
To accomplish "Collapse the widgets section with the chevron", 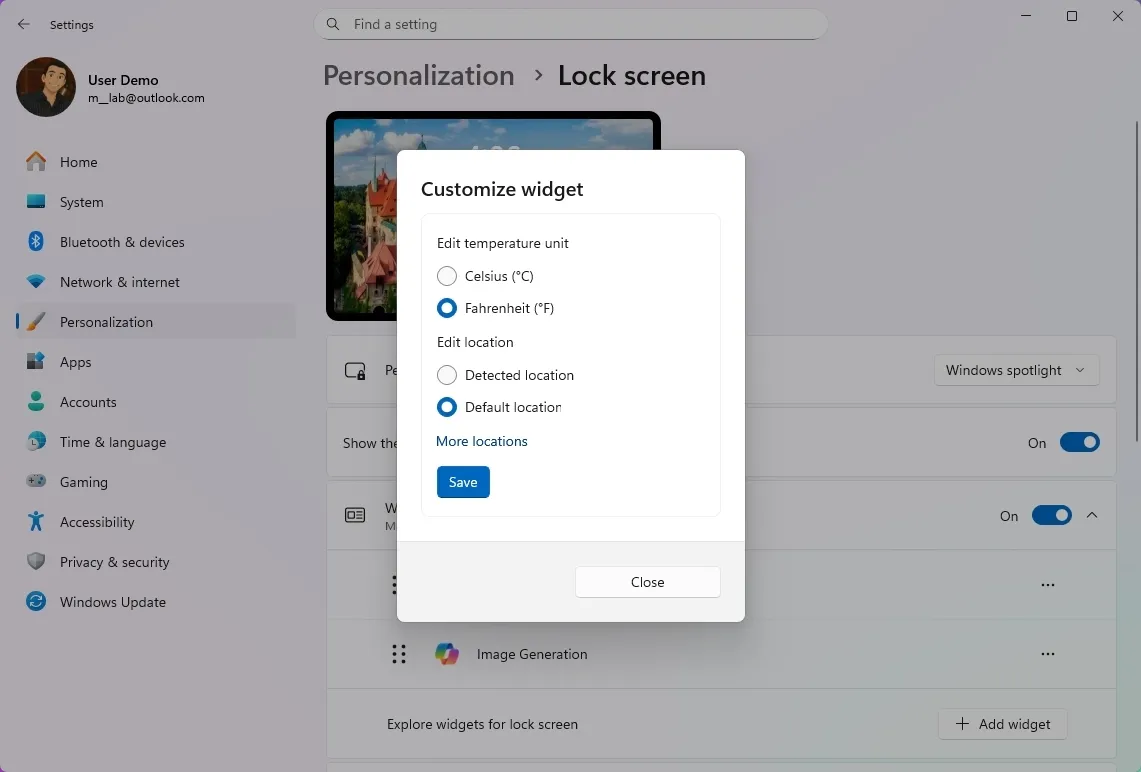I will point(1092,516).
